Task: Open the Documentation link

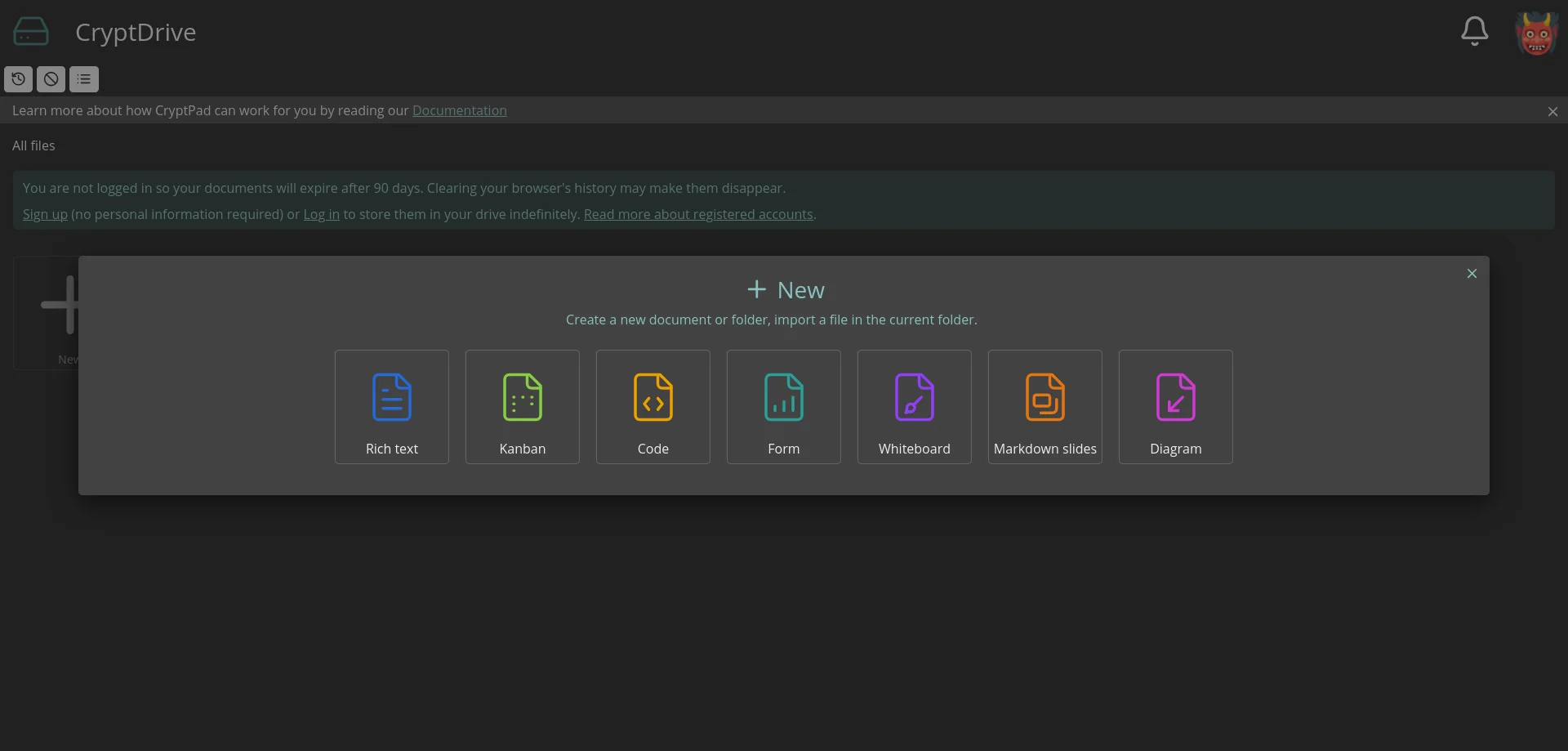Action: [x=459, y=110]
